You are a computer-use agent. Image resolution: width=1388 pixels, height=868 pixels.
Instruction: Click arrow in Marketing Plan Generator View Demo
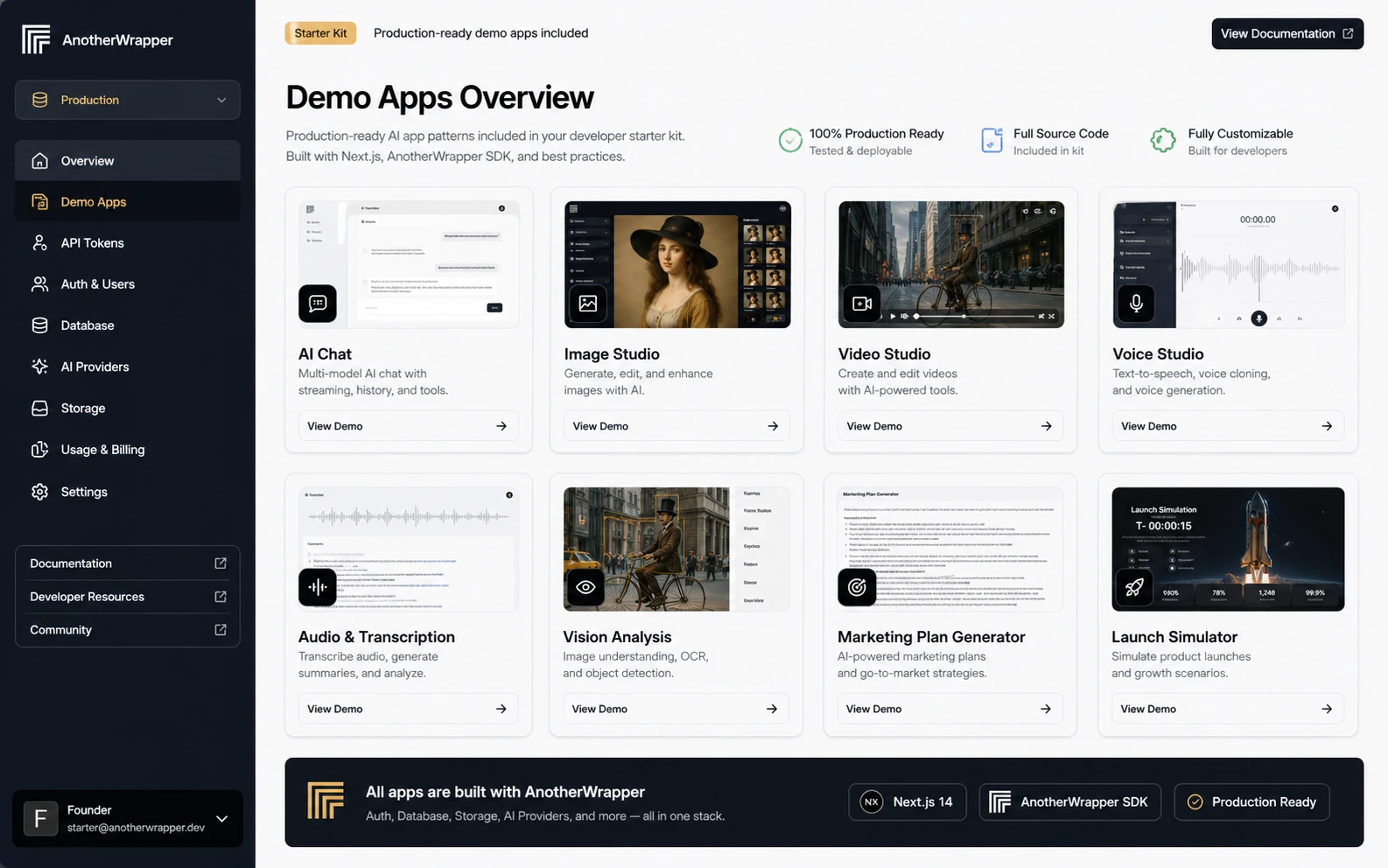[1046, 709]
